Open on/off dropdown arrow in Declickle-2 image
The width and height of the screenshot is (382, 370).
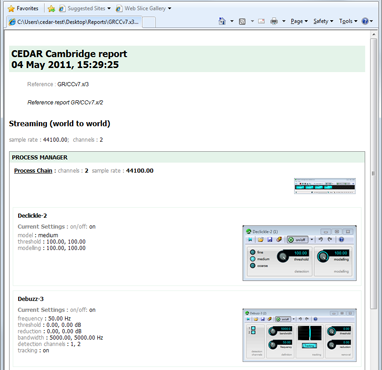(x=312, y=239)
